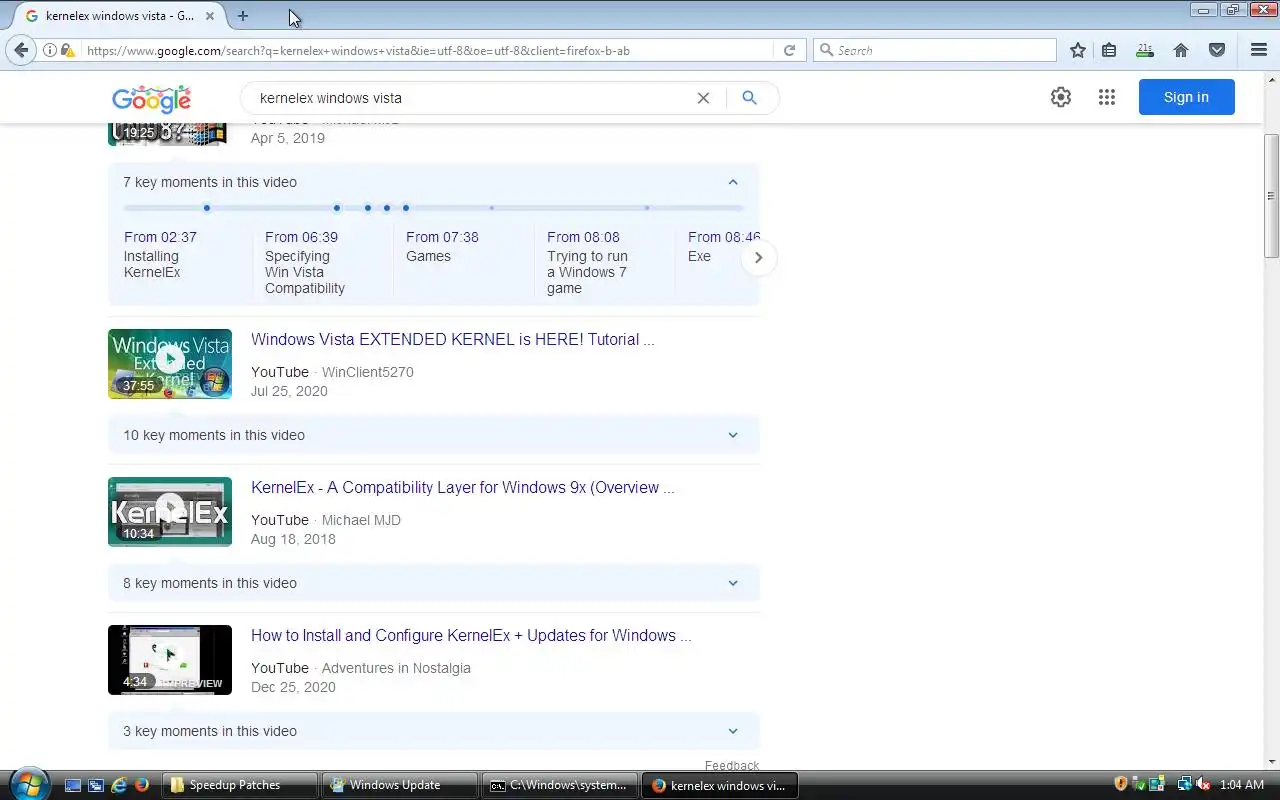Click the padlock security icon

[x=66, y=50]
